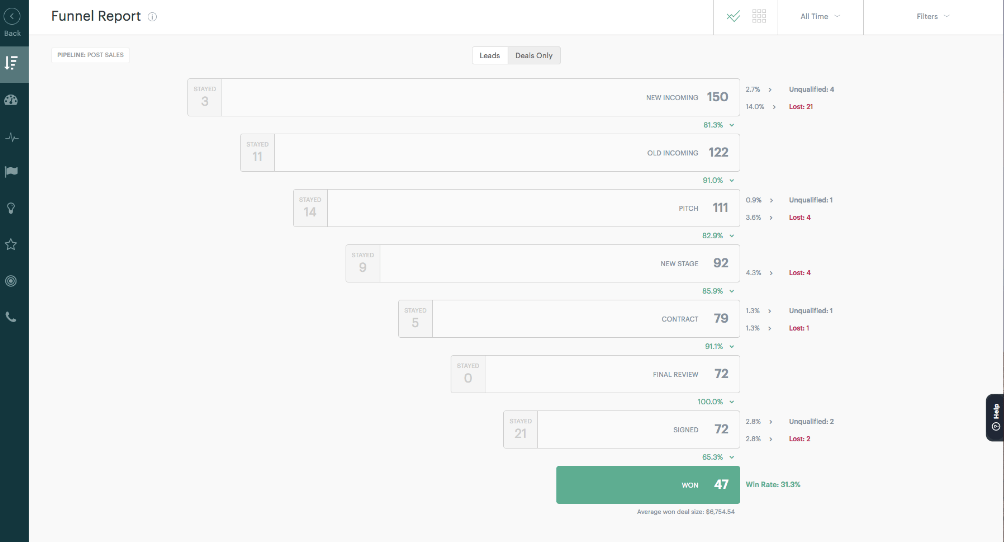This screenshot has width=1006, height=542.
Task: Open Unqualified: 2 link beside Signed
Action: point(812,422)
